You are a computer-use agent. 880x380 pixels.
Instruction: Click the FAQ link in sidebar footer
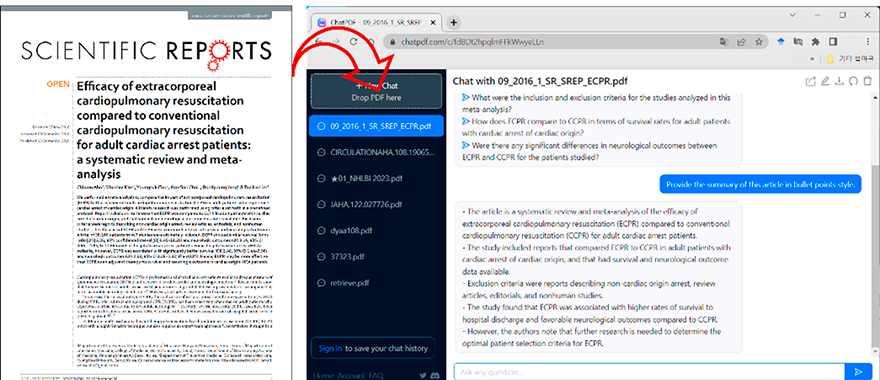point(376,376)
